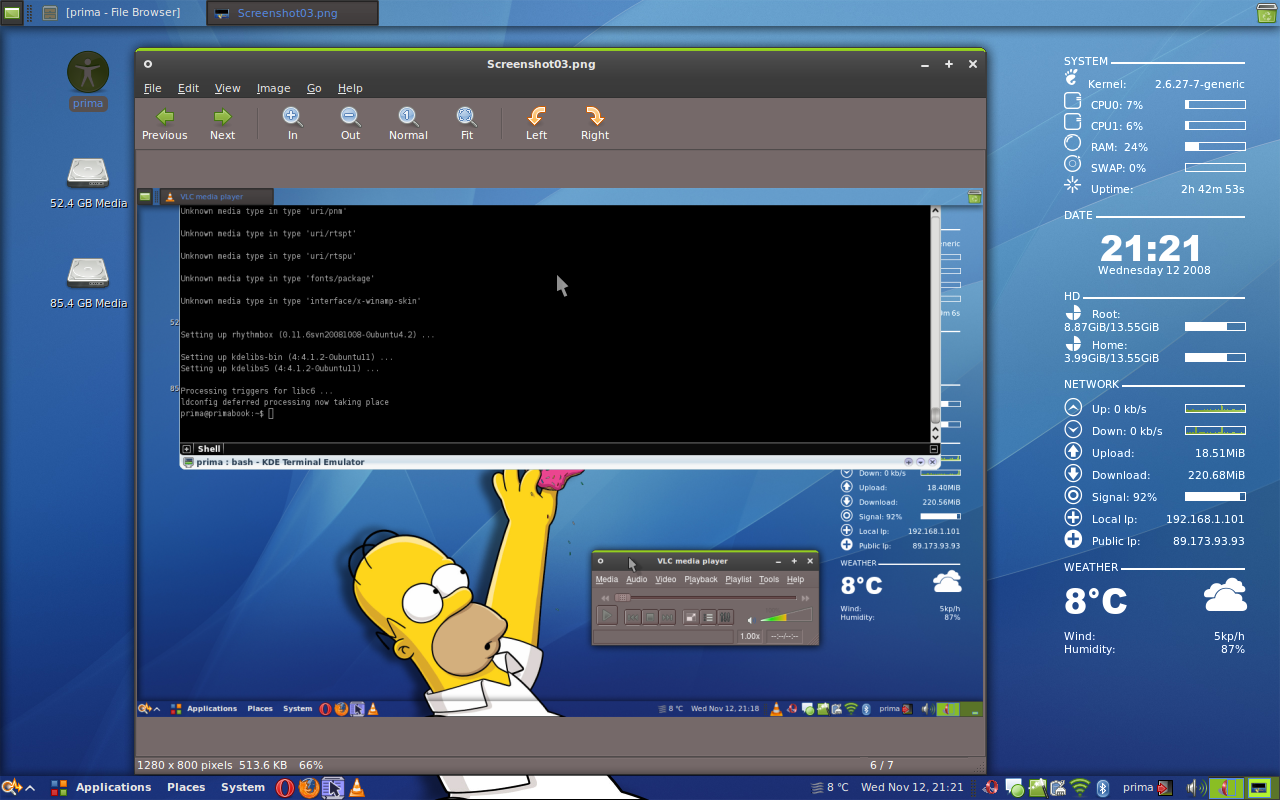Click the trash icon at top-right corner

1266,13
